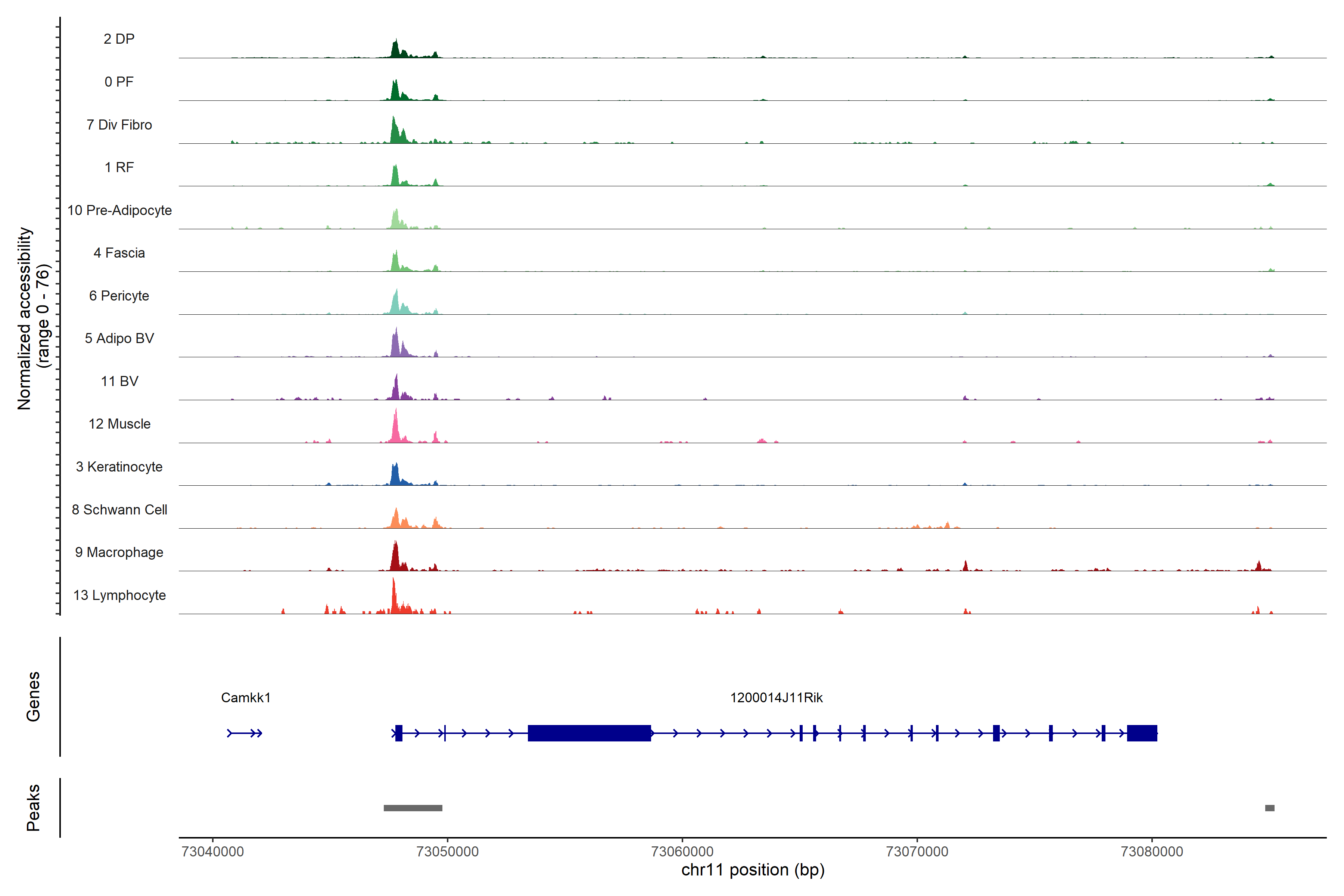This screenshot has height=896, width=1344.
Task: Click the 10 Pre-Adipocyte label
Action: pyautogui.click(x=119, y=210)
